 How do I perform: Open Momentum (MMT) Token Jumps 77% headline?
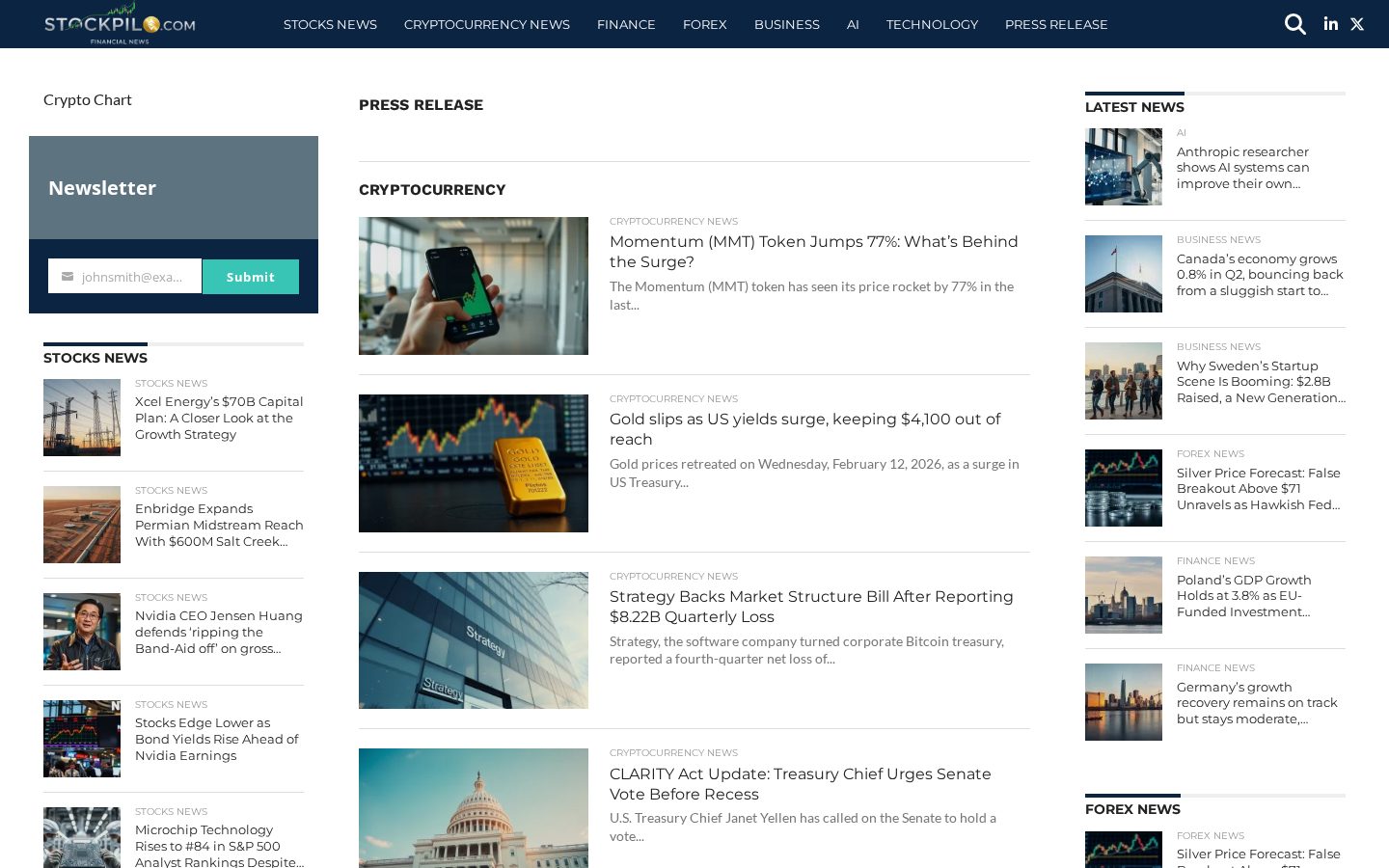pyautogui.click(x=813, y=252)
